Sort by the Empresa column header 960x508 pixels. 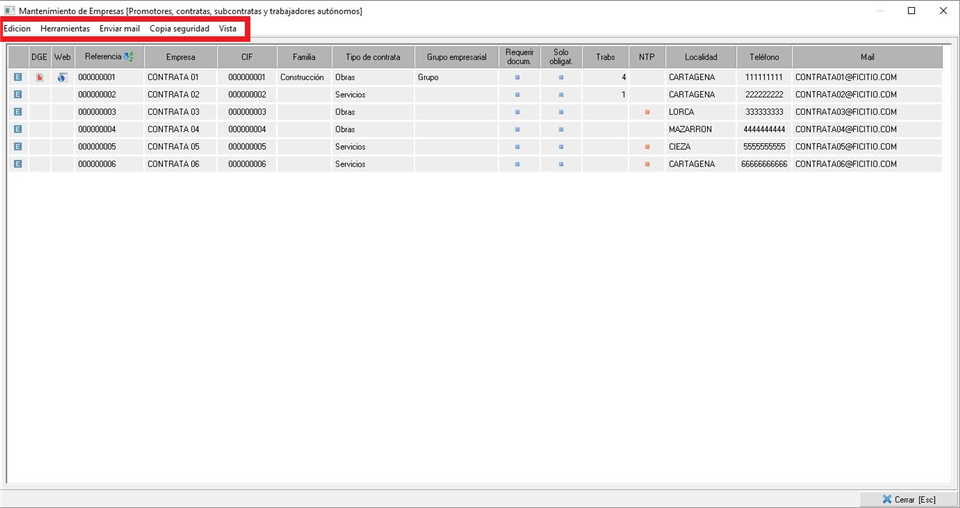(x=181, y=57)
